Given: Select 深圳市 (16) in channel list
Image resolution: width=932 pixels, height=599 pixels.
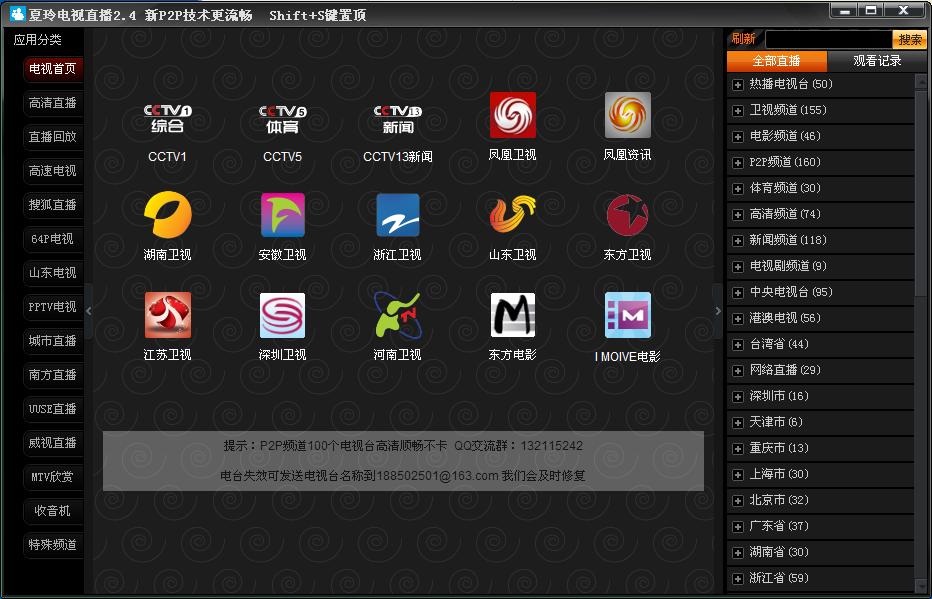Looking at the screenshot, I should click(820, 397).
